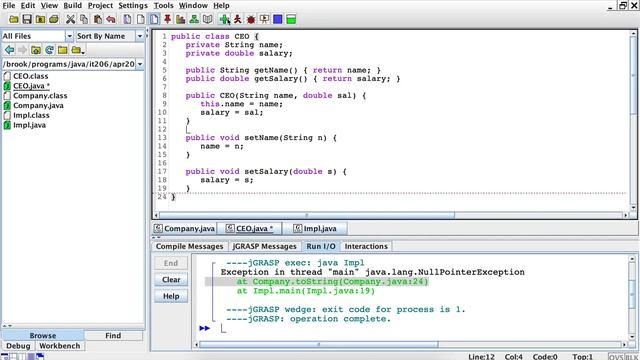Switch to the Interactions tab

[366, 247]
